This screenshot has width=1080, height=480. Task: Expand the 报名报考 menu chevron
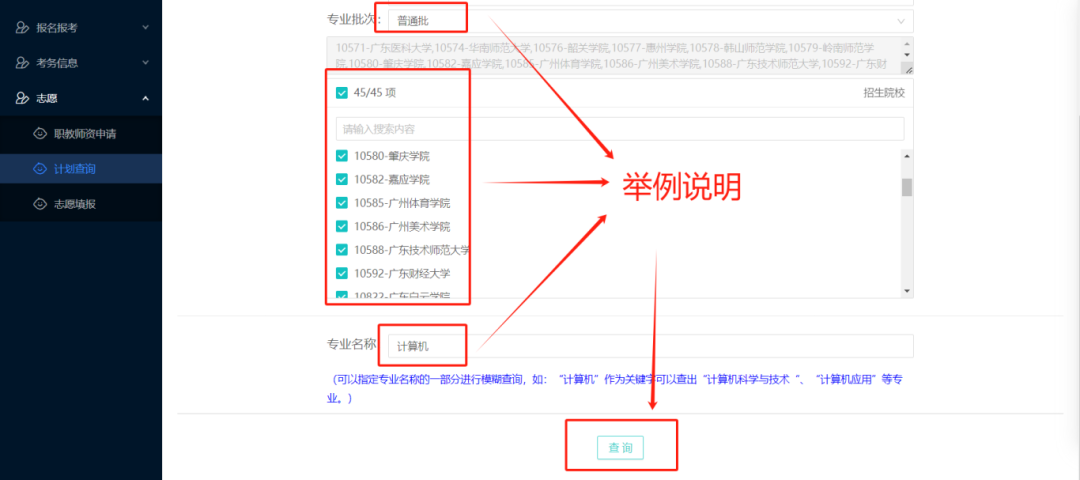[145, 28]
